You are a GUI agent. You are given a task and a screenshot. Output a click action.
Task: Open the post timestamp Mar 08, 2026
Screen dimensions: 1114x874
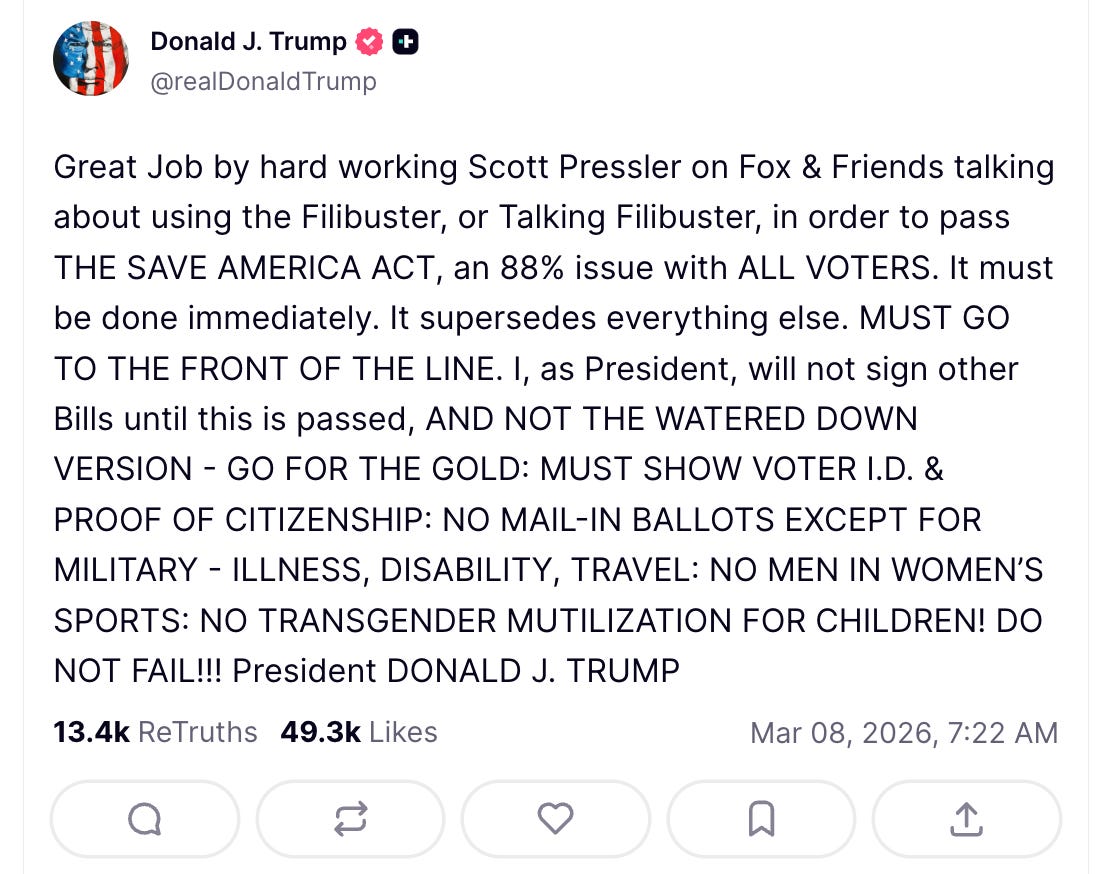click(904, 732)
